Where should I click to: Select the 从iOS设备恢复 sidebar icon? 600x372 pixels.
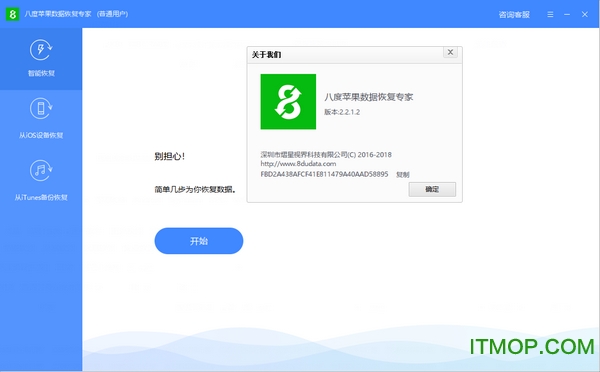[x=41, y=109]
